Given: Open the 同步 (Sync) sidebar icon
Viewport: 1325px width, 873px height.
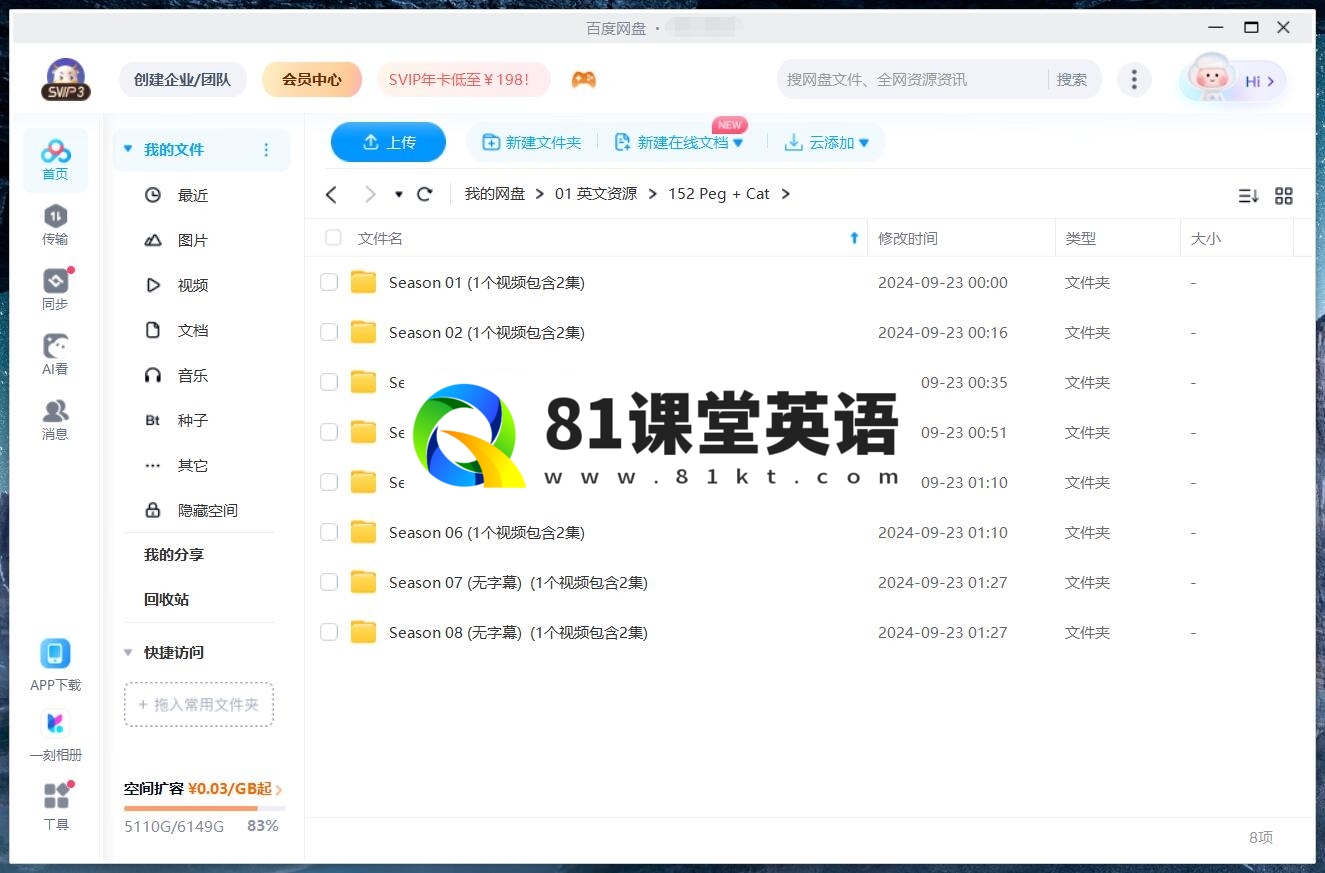Looking at the screenshot, I should tap(55, 289).
